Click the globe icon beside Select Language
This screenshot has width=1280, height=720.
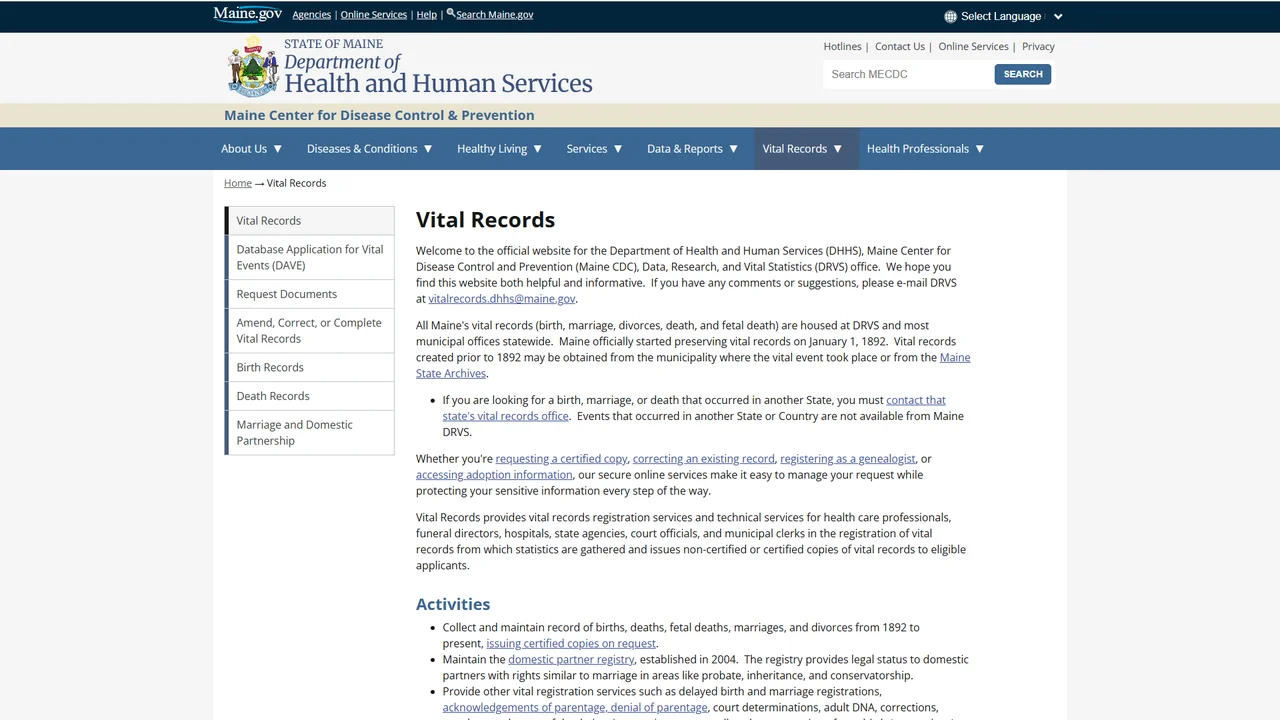(x=950, y=16)
